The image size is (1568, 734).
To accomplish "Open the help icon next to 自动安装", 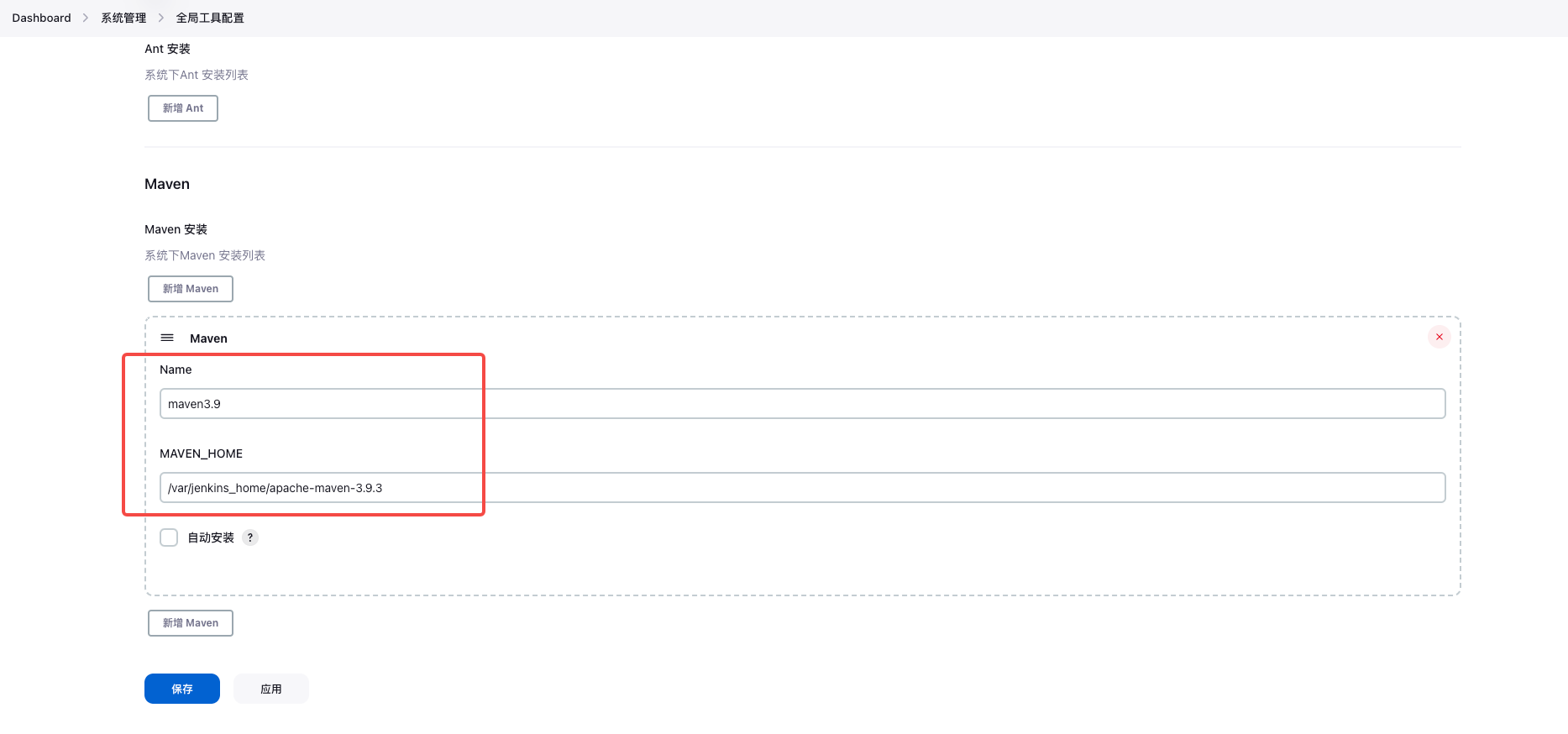I will pyautogui.click(x=250, y=537).
